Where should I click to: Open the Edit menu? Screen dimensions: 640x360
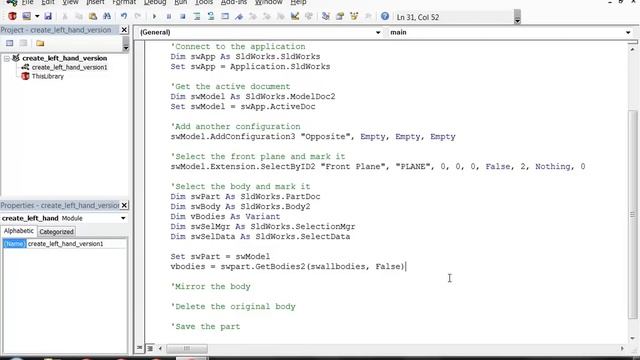tap(48, 2)
